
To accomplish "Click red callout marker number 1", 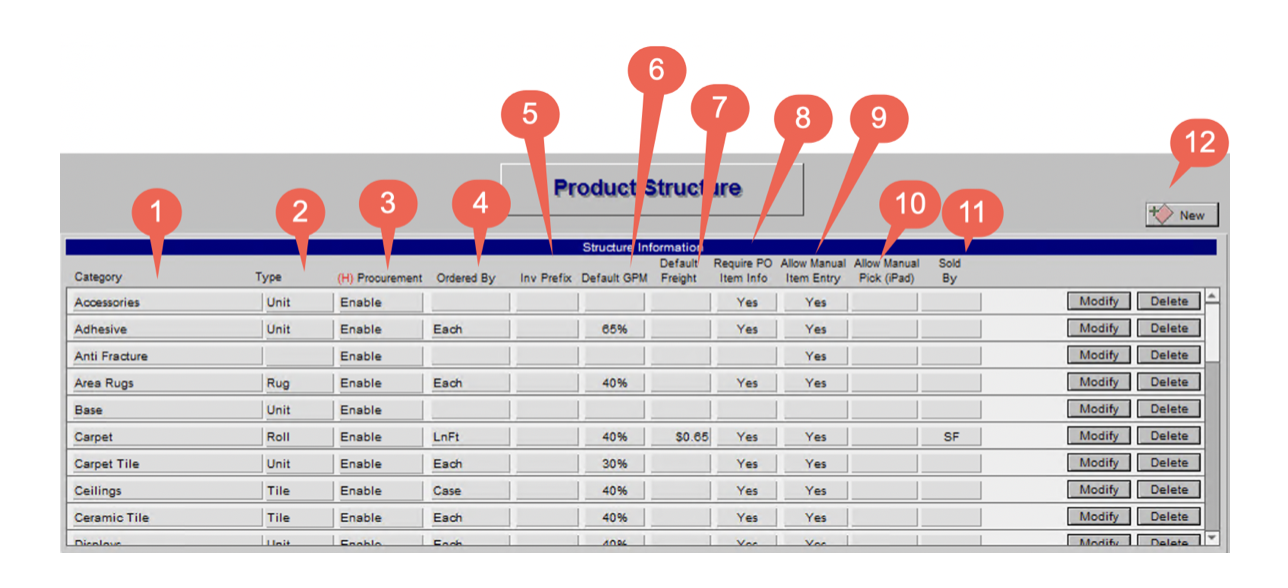I will click(153, 211).
